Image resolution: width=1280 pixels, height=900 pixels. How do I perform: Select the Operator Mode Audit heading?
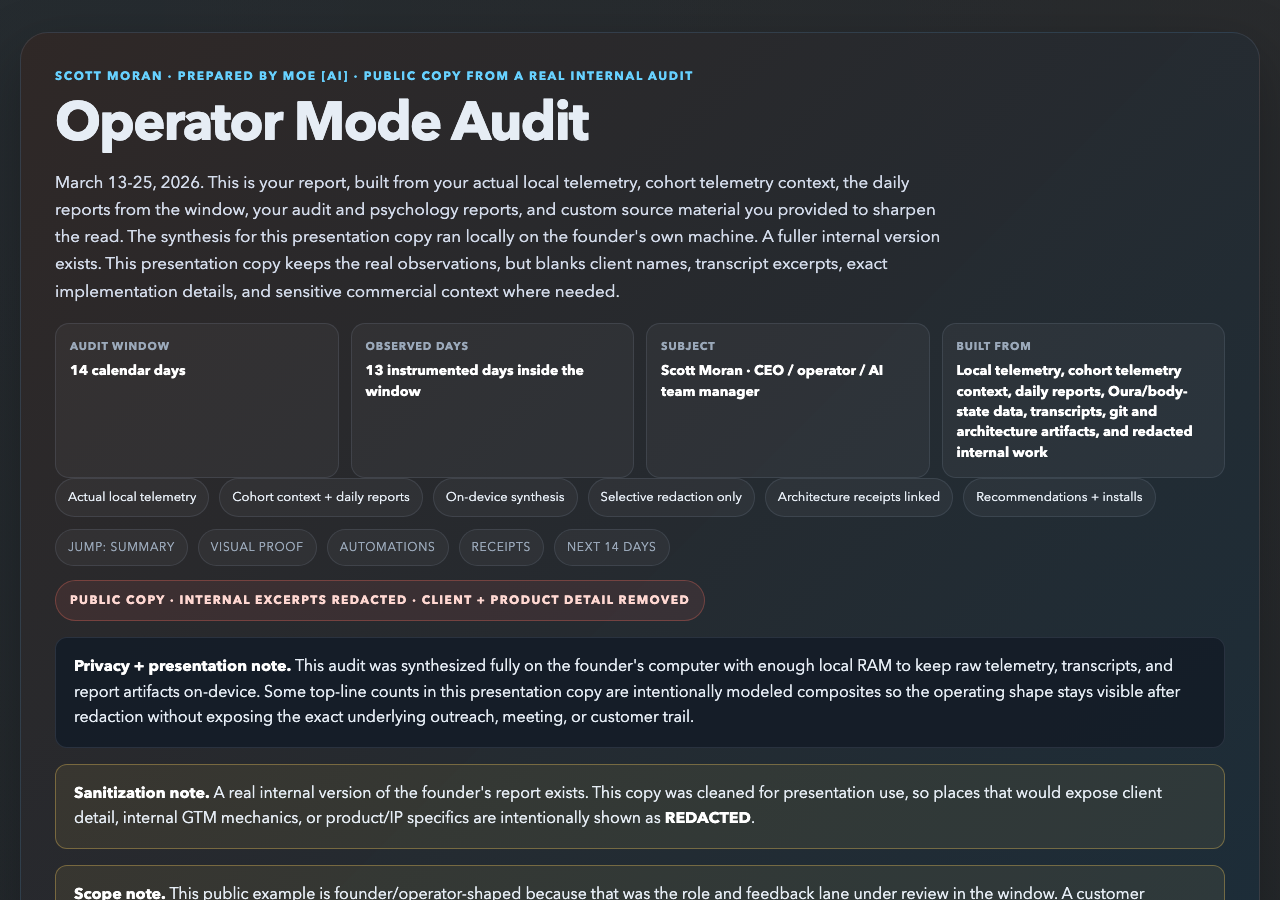(x=322, y=122)
